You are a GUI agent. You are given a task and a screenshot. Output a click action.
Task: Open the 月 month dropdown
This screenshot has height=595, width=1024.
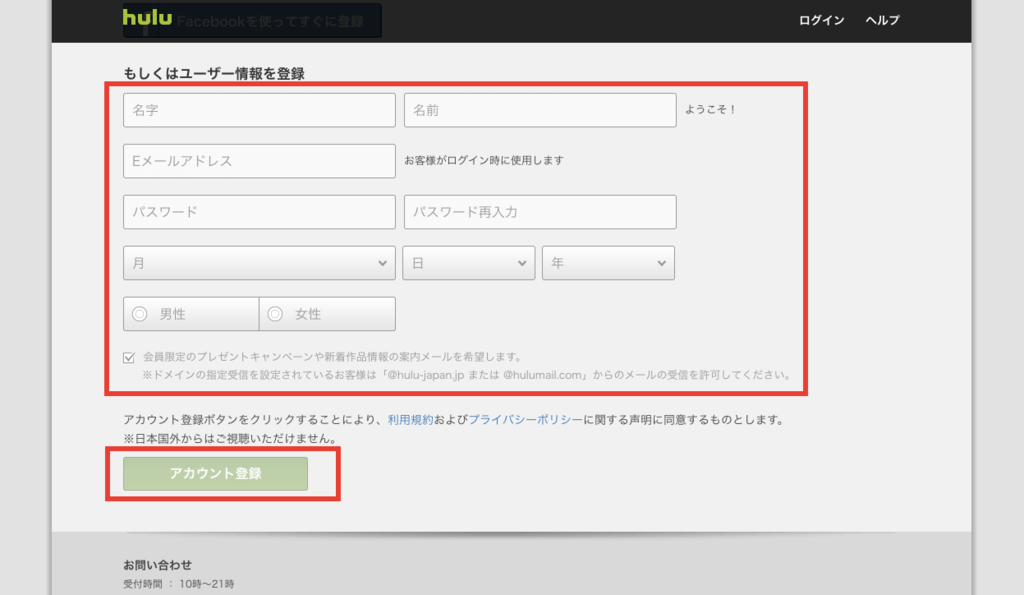coord(259,263)
